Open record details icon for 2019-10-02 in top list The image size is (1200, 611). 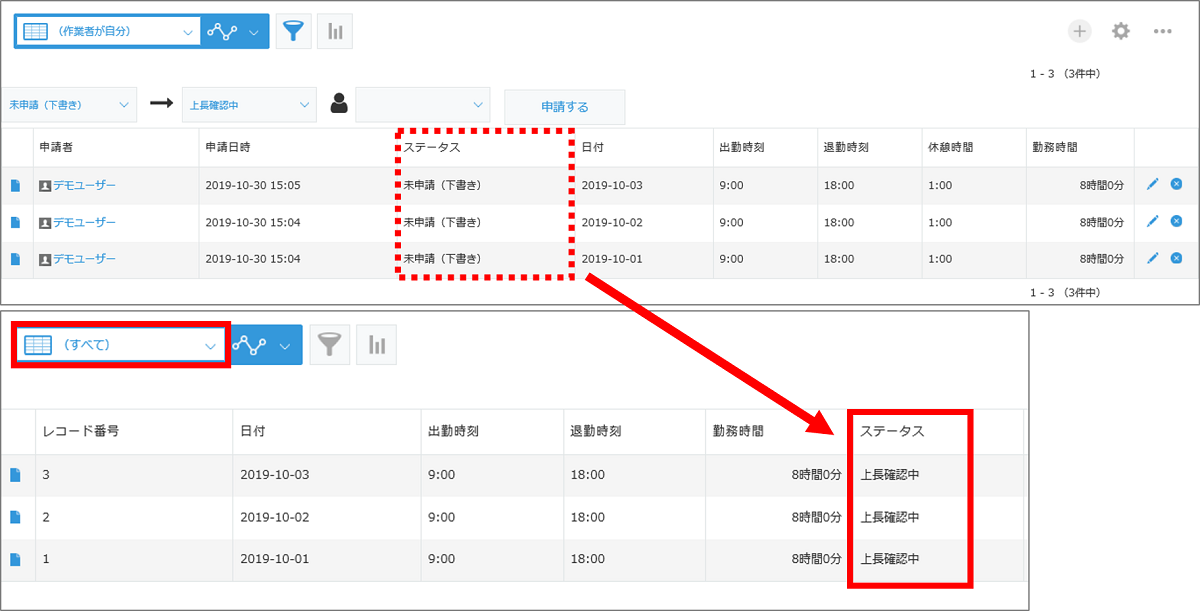15,222
